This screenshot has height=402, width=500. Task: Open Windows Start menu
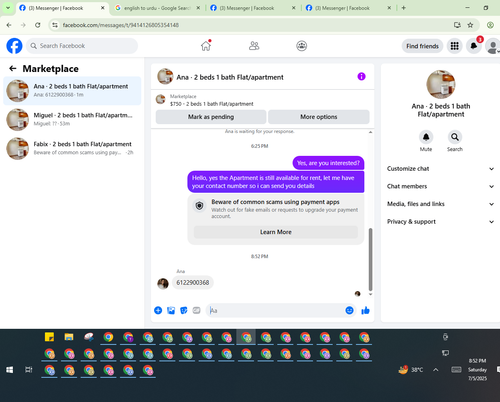(10, 370)
